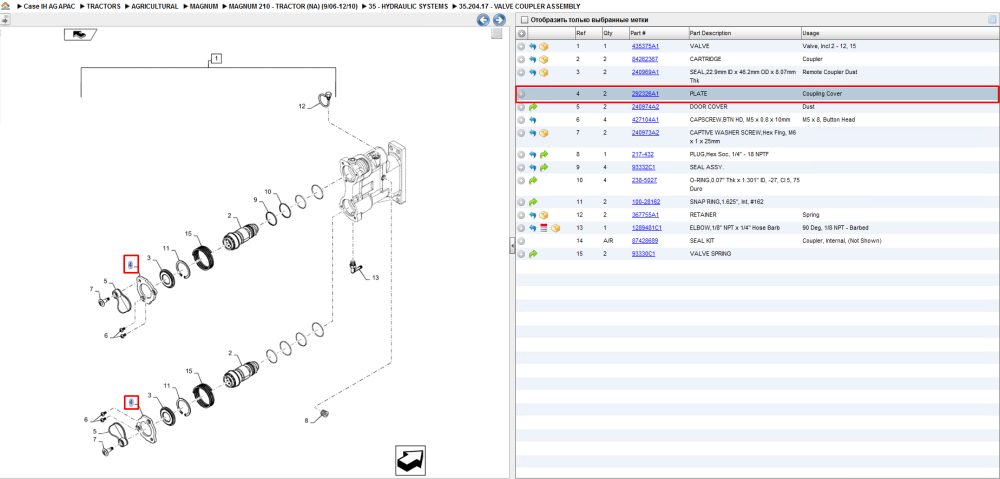This screenshot has height=479, width=1000.
Task: Click the large arrow icon below diagram
Action: (410, 460)
